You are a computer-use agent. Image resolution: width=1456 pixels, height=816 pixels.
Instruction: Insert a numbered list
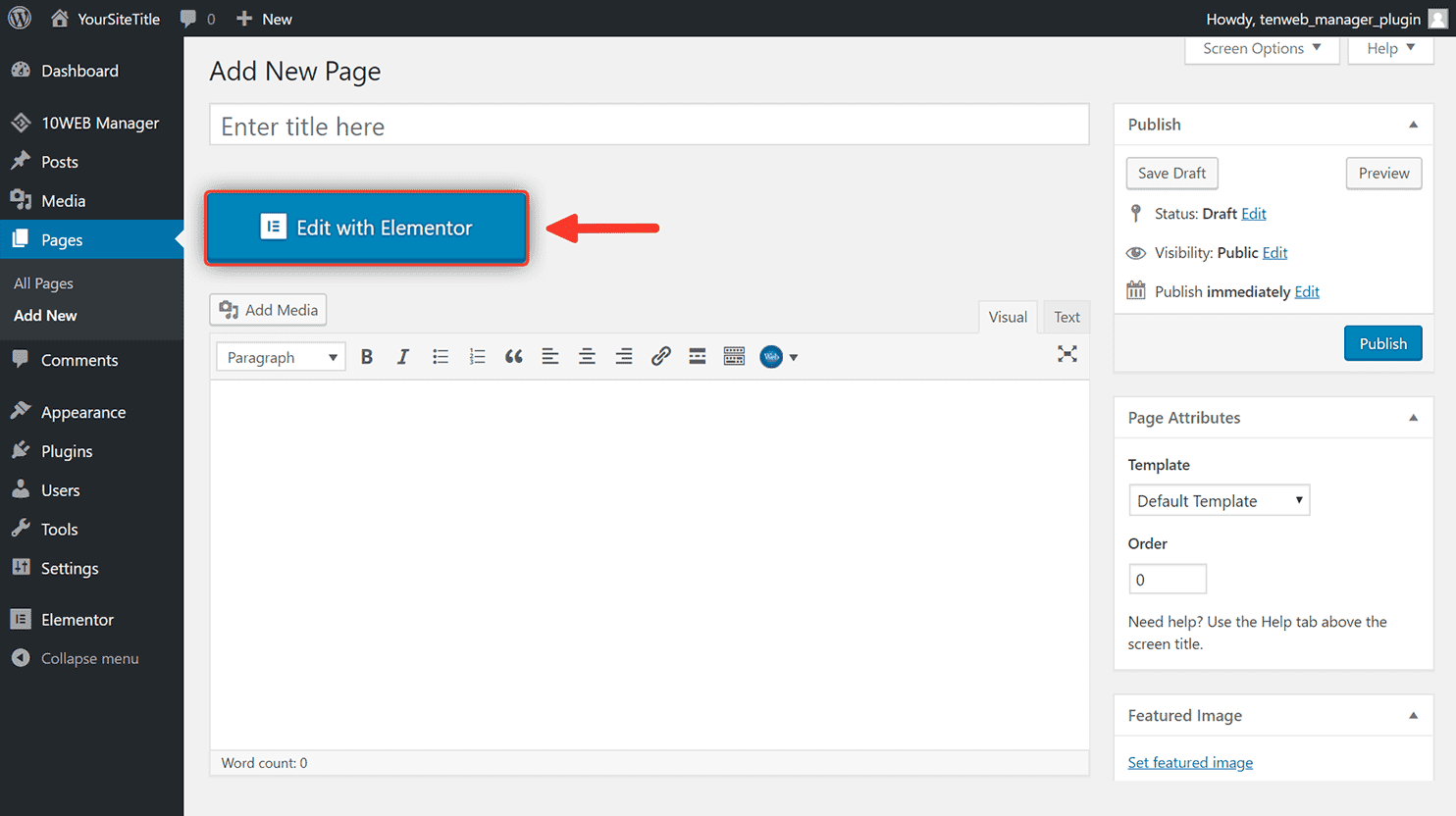point(477,357)
